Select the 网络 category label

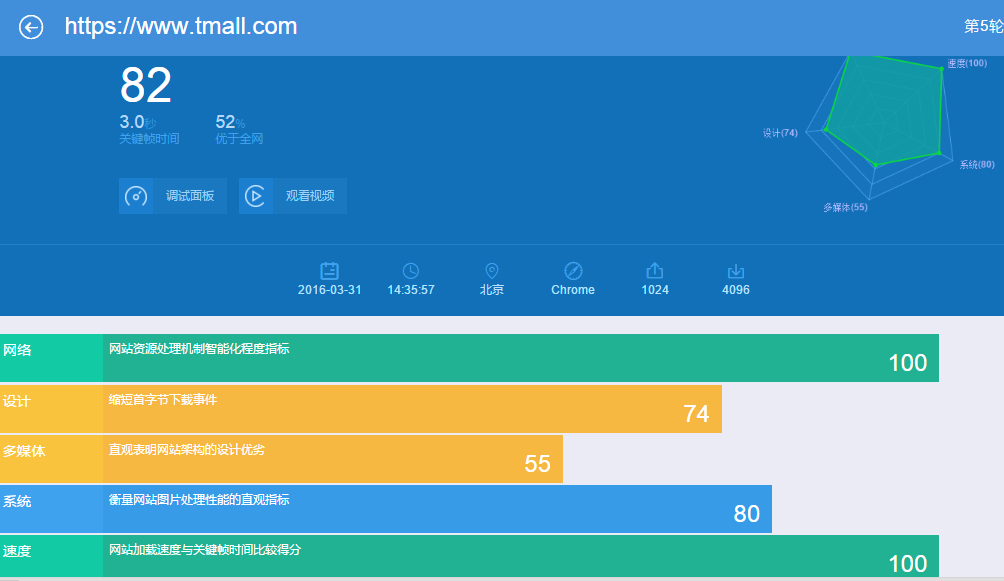17,350
